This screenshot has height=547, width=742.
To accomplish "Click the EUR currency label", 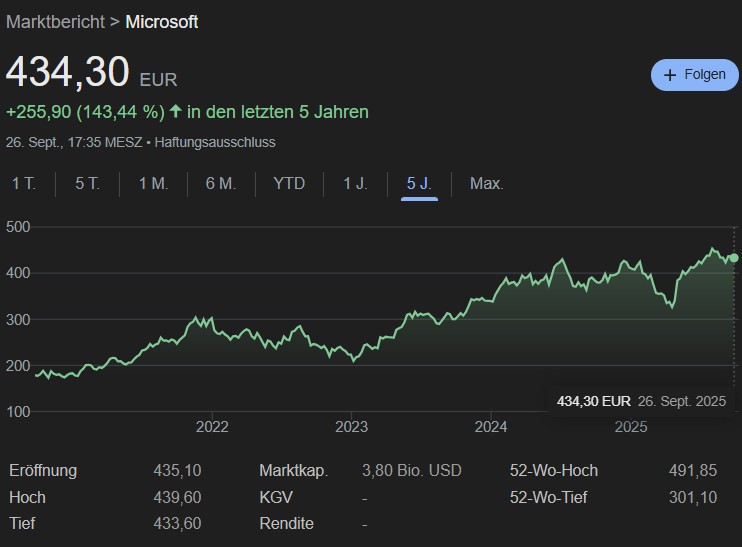I will pos(159,79).
